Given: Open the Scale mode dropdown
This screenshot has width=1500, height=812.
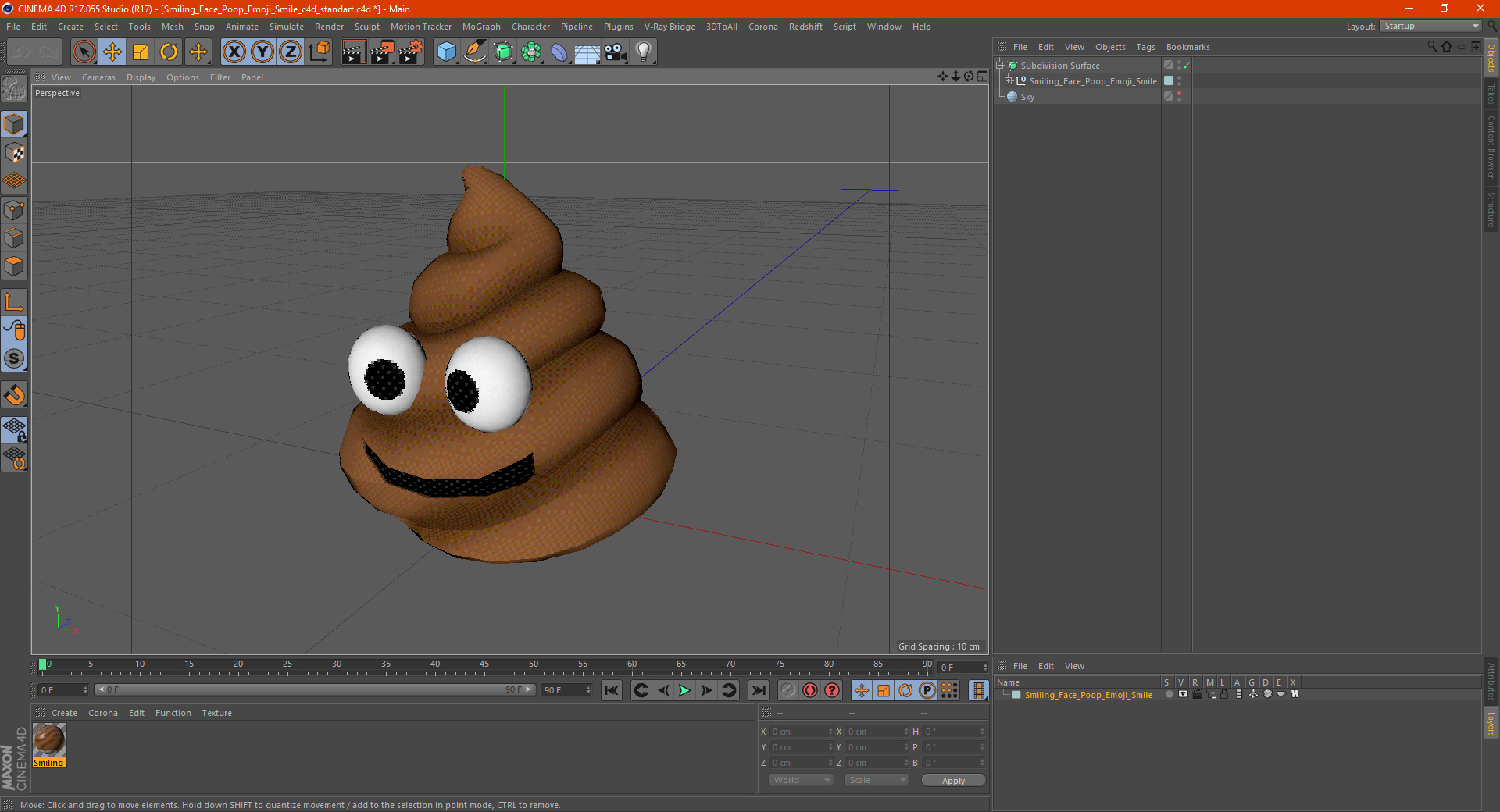Looking at the screenshot, I should point(877,780).
